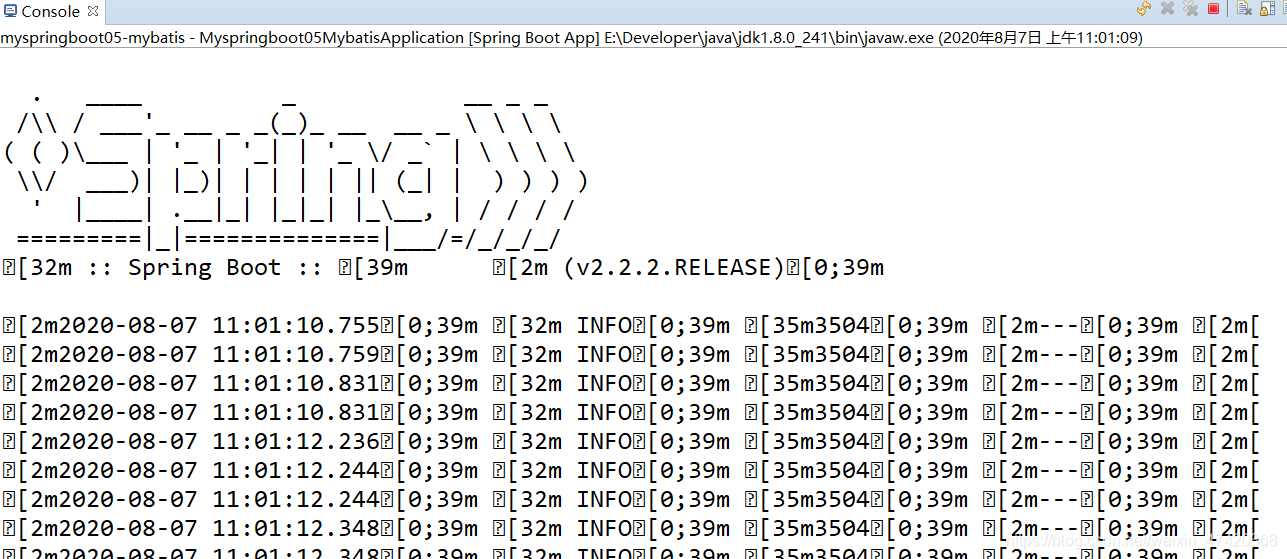Viewport: 1287px width, 559px height.
Task: Clear the console output
Action: pos(1244,9)
